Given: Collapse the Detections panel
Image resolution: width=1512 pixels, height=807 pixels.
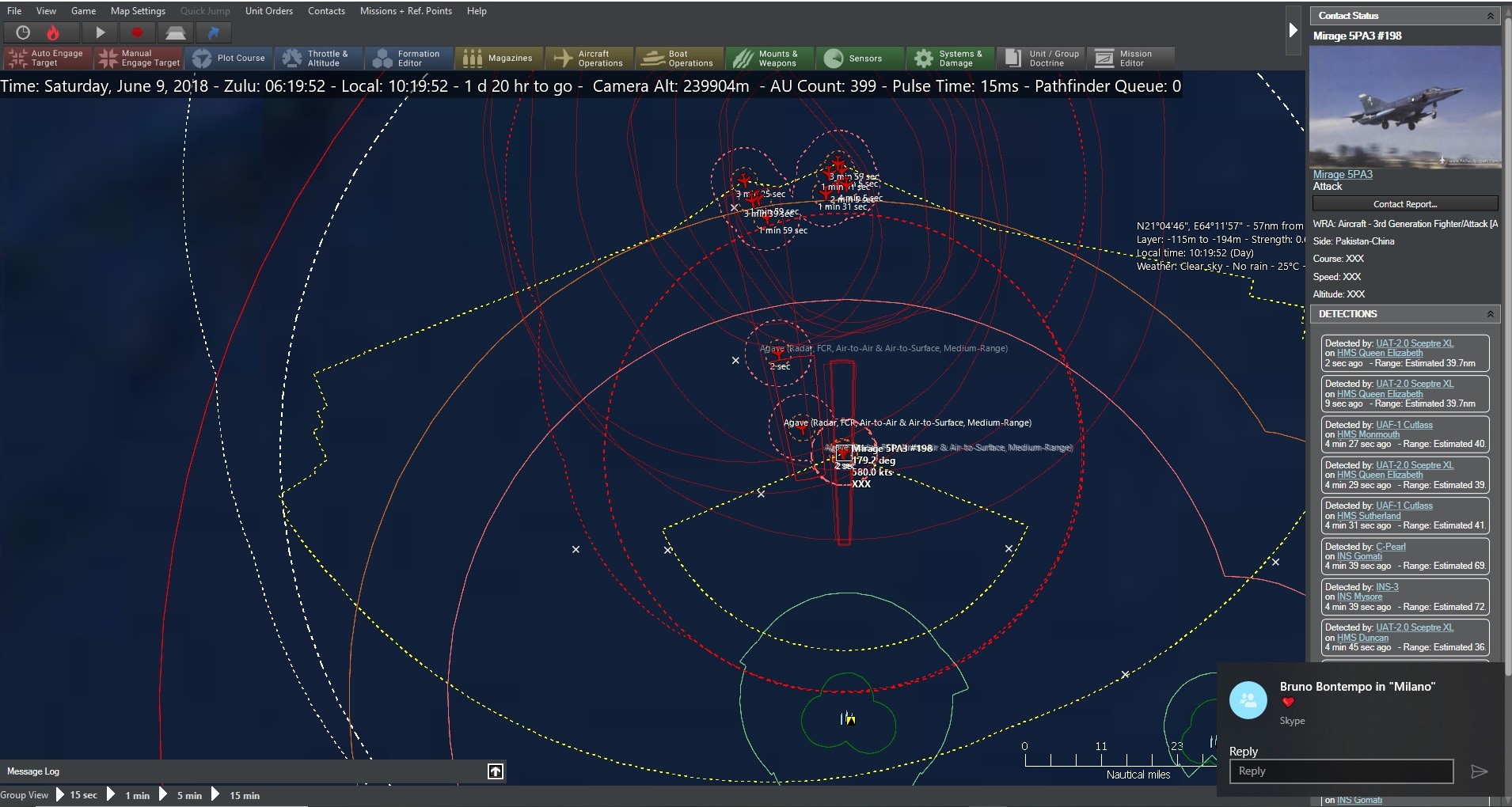Looking at the screenshot, I should pyautogui.click(x=1491, y=314).
